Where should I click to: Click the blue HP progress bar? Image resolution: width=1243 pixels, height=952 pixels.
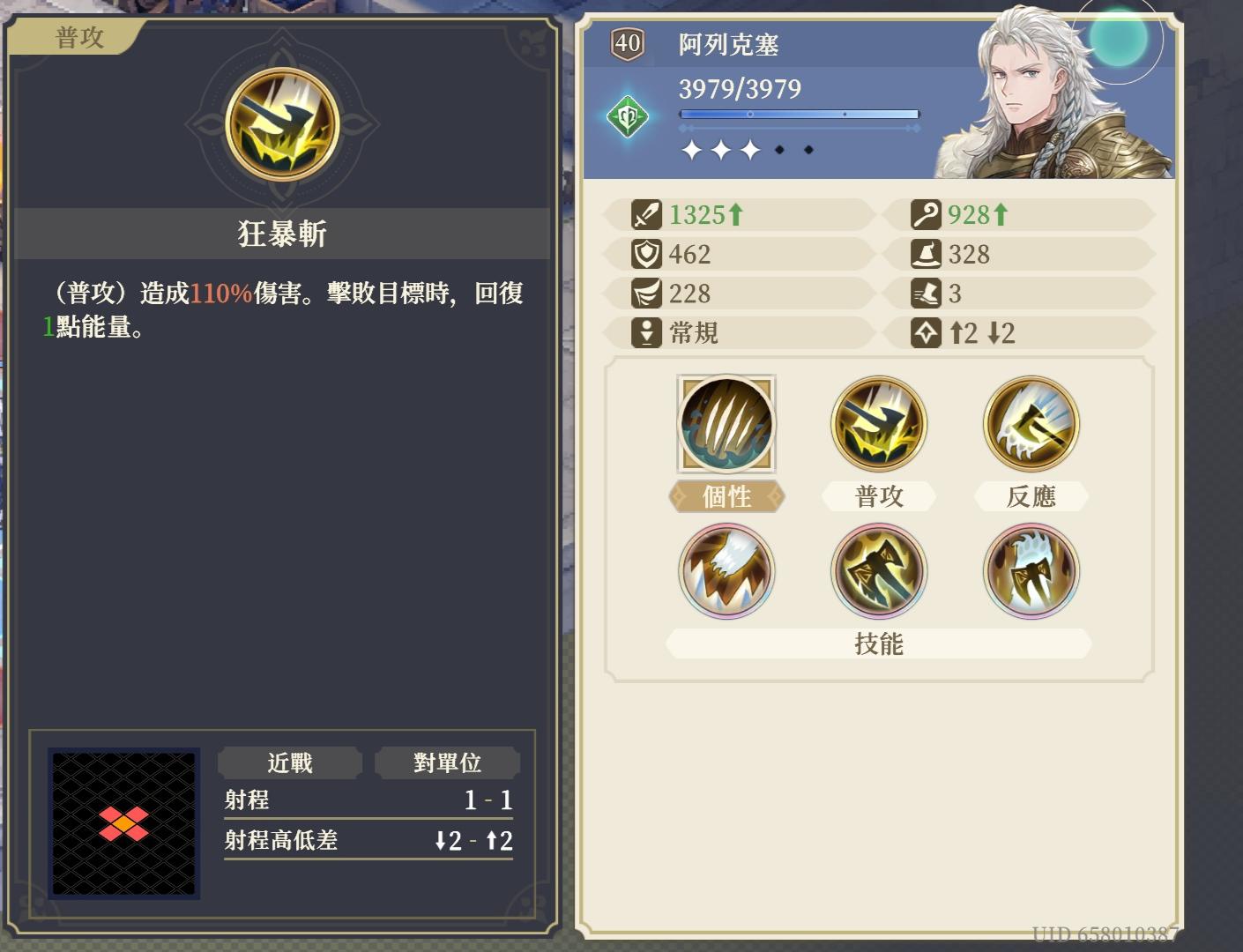pos(800,114)
